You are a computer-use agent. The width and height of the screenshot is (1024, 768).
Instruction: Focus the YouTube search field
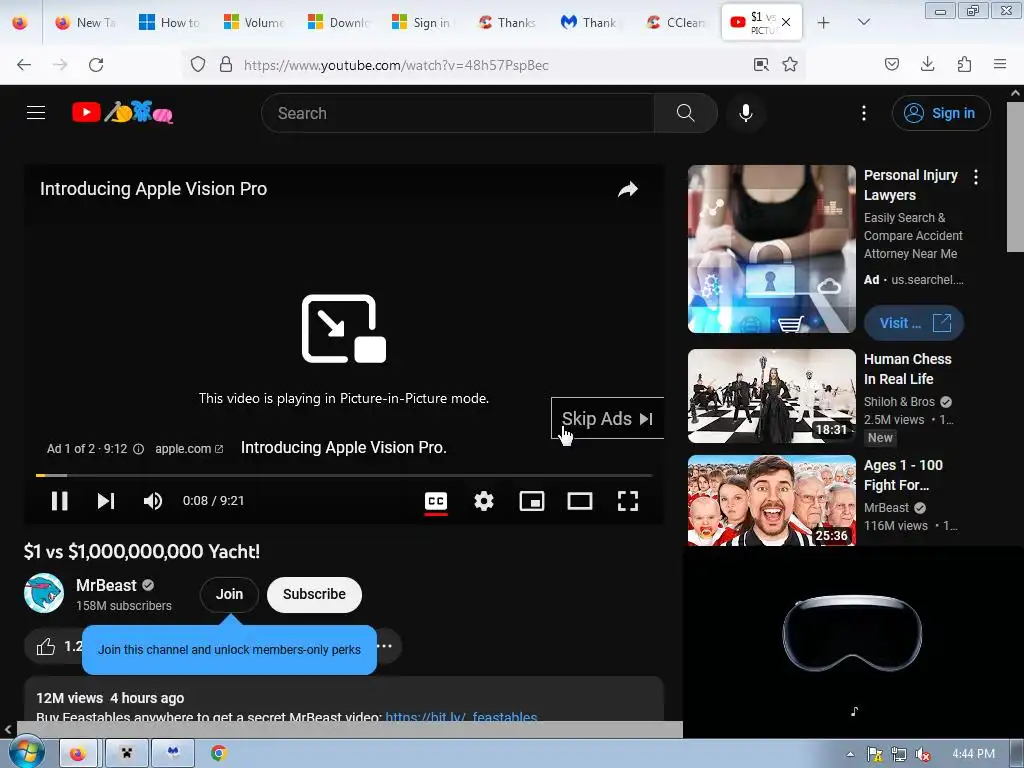coord(457,113)
